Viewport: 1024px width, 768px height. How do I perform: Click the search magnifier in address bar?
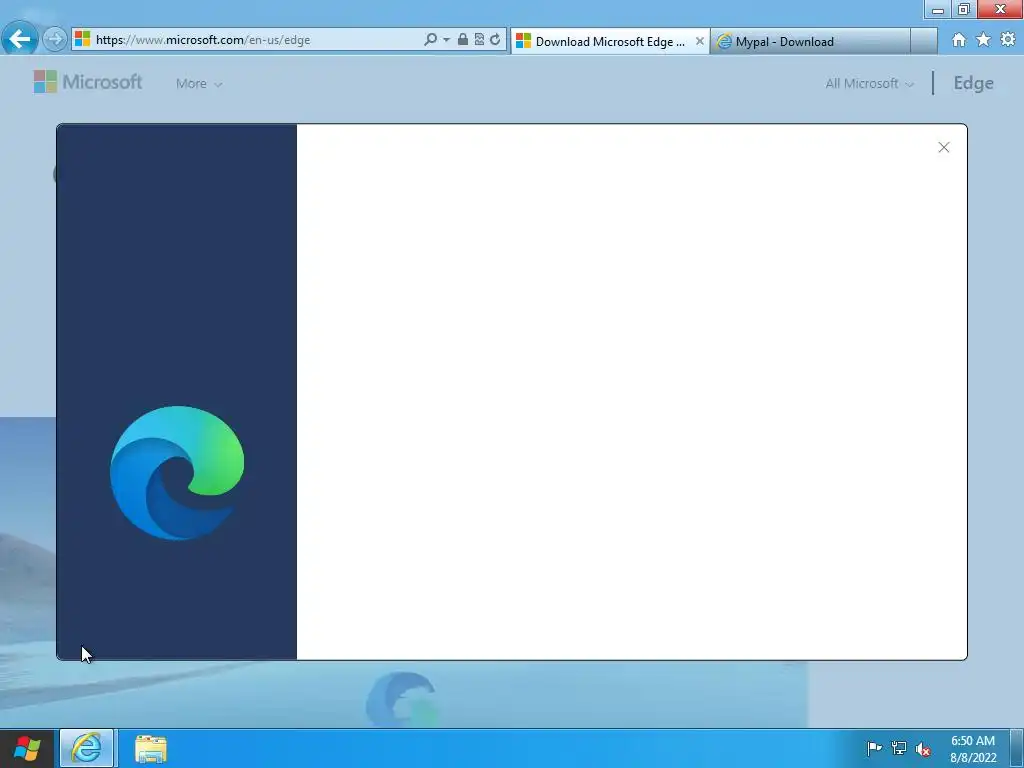[x=430, y=40]
